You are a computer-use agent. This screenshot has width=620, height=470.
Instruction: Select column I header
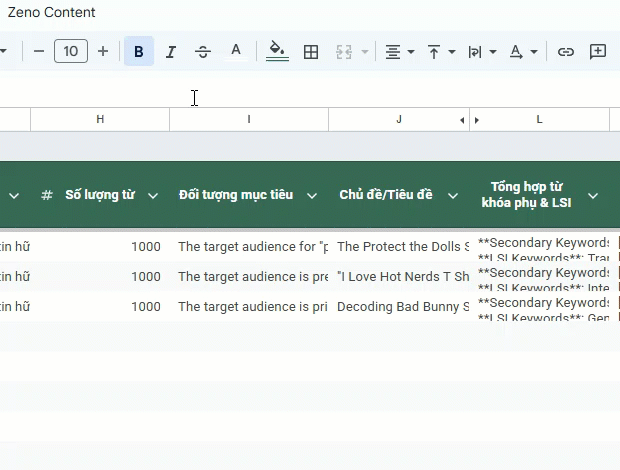point(249,120)
